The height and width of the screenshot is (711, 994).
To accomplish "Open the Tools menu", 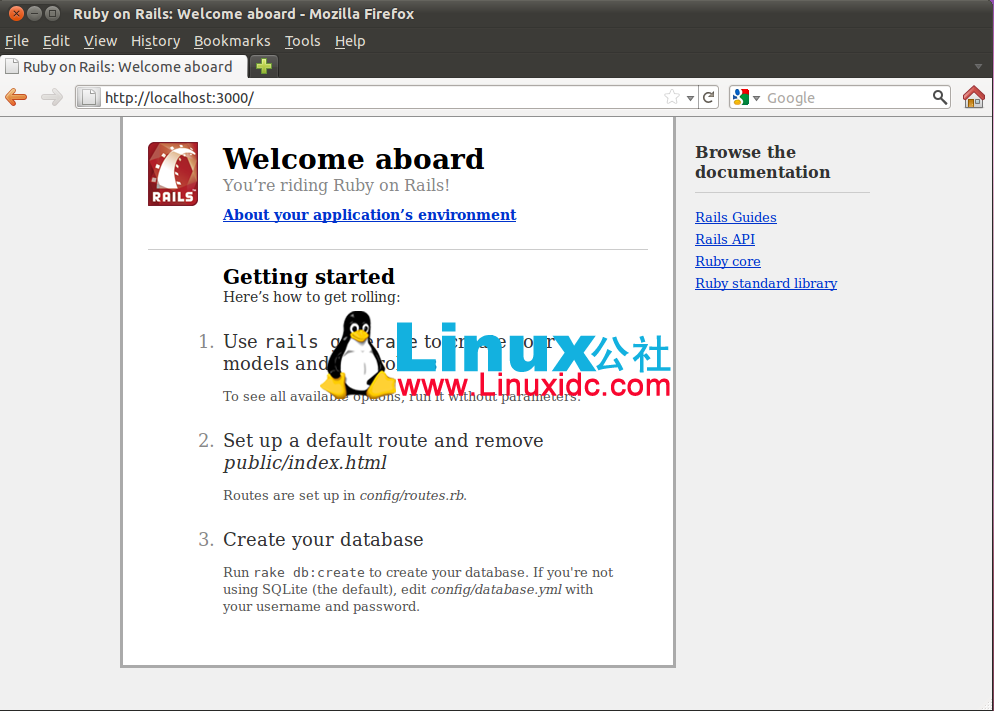I will point(302,41).
